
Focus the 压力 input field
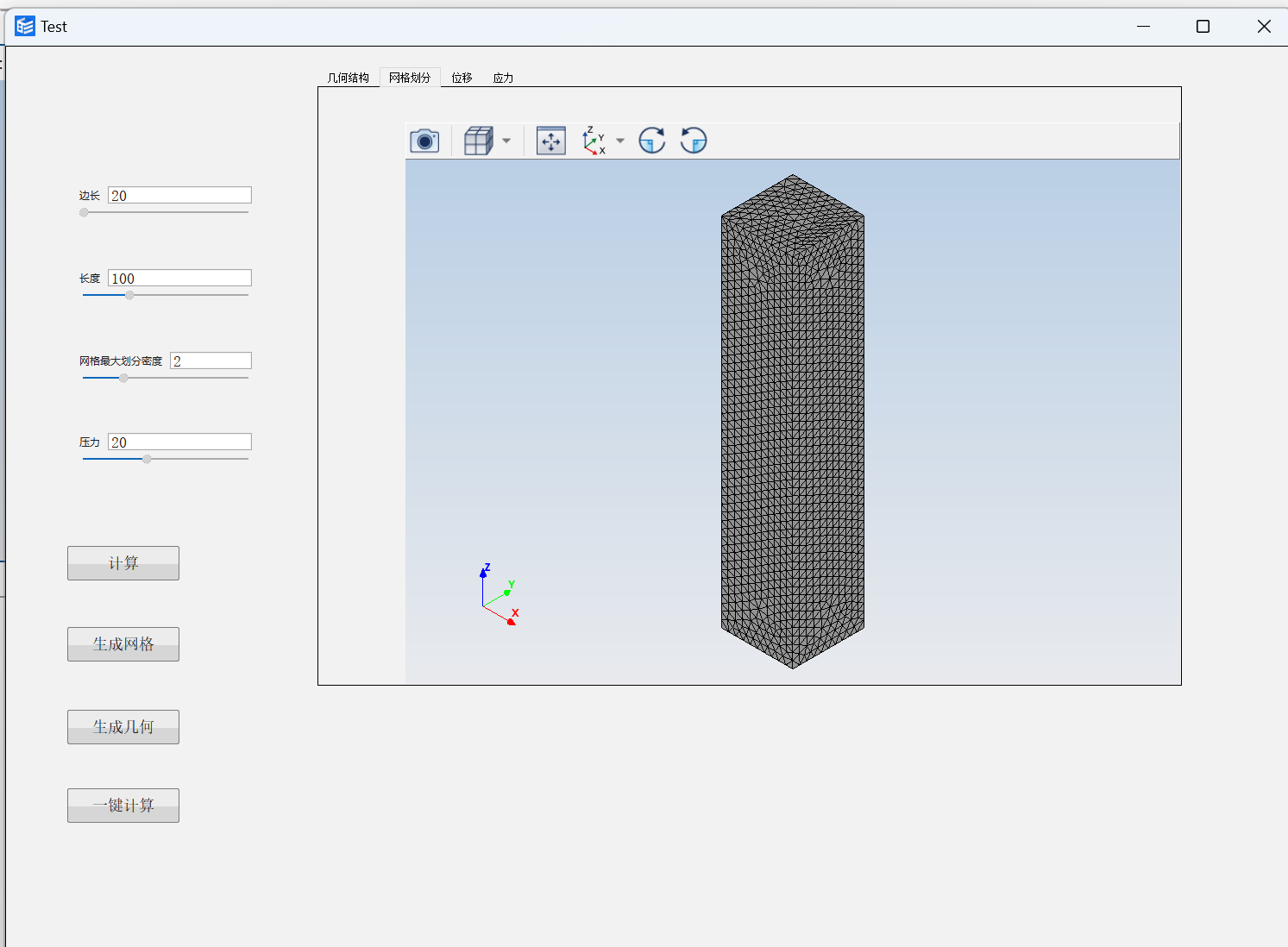point(180,442)
